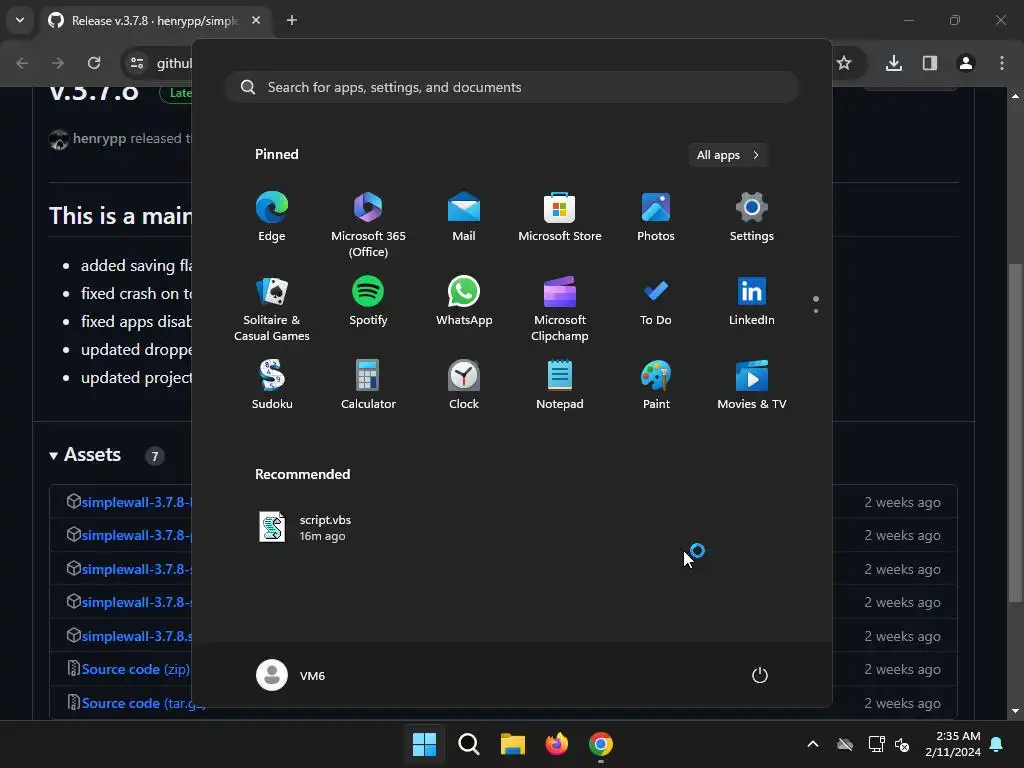The width and height of the screenshot is (1024, 768).
Task: Open Chrome profile menu
Action: 966,63
